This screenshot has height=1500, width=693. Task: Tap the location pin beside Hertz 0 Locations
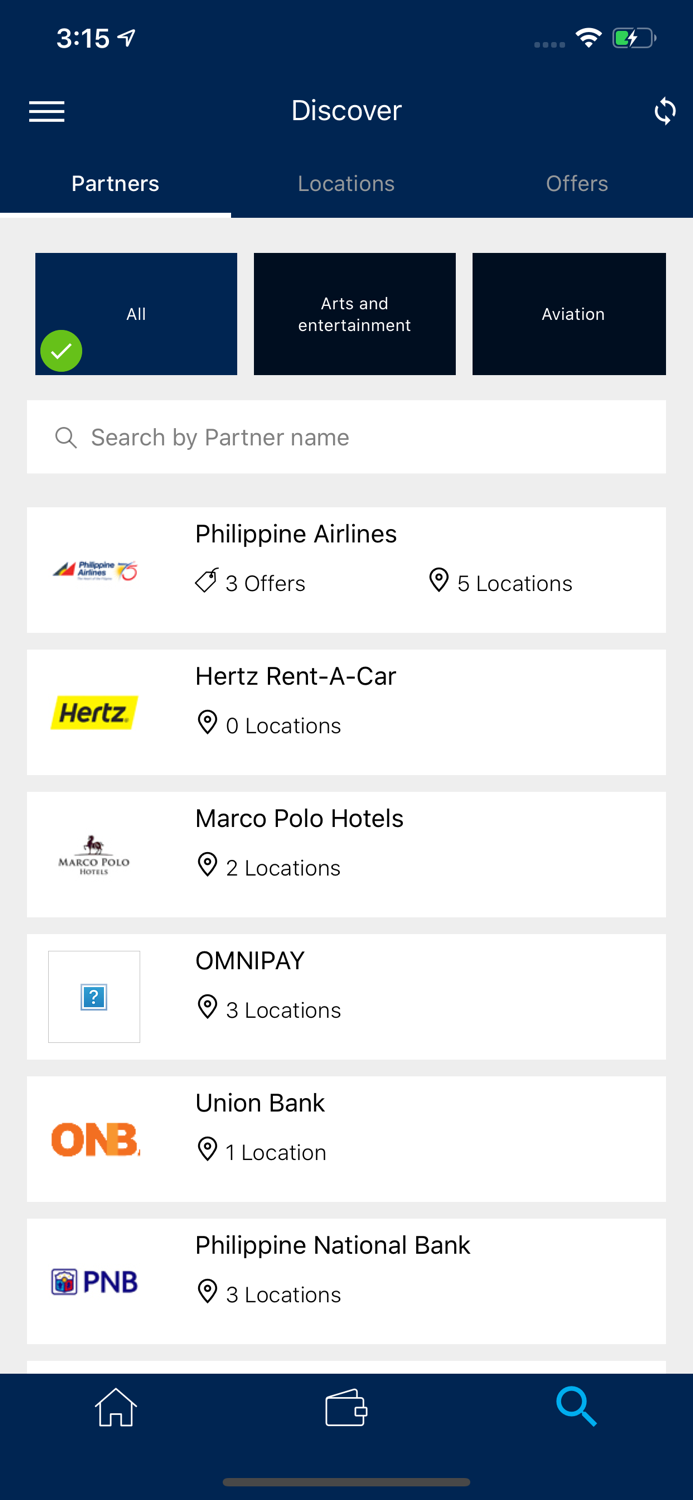point(207,722)
